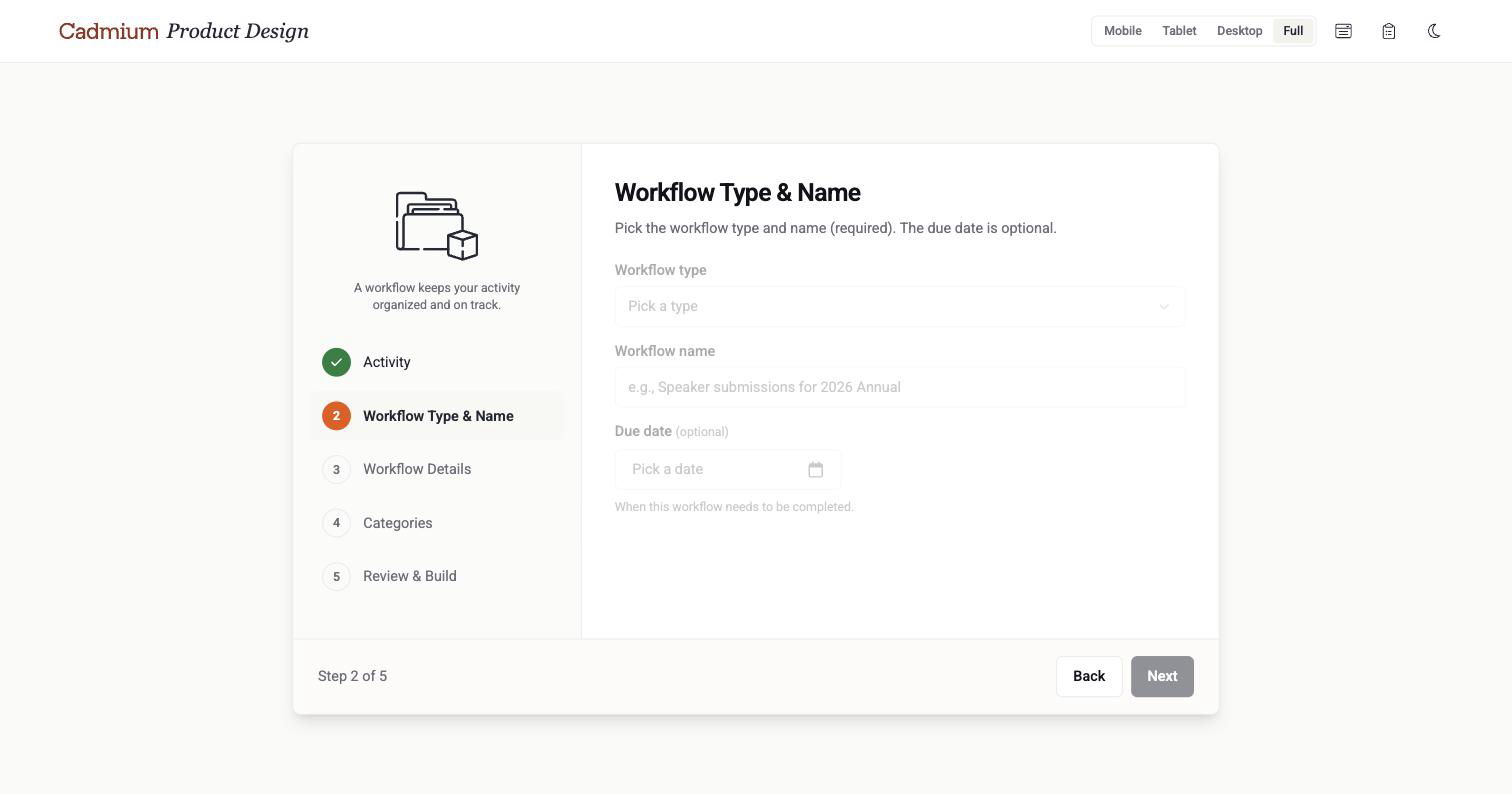Click the 'Workflow type' label
This screenshot has width=1512, height=795.
(x=660, y=270)
